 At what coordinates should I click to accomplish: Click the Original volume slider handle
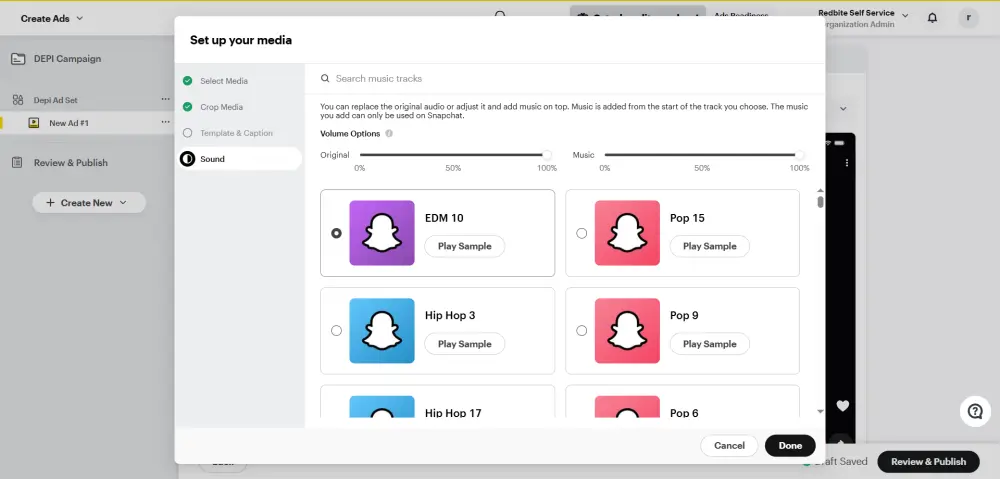(x=547, y=155)
